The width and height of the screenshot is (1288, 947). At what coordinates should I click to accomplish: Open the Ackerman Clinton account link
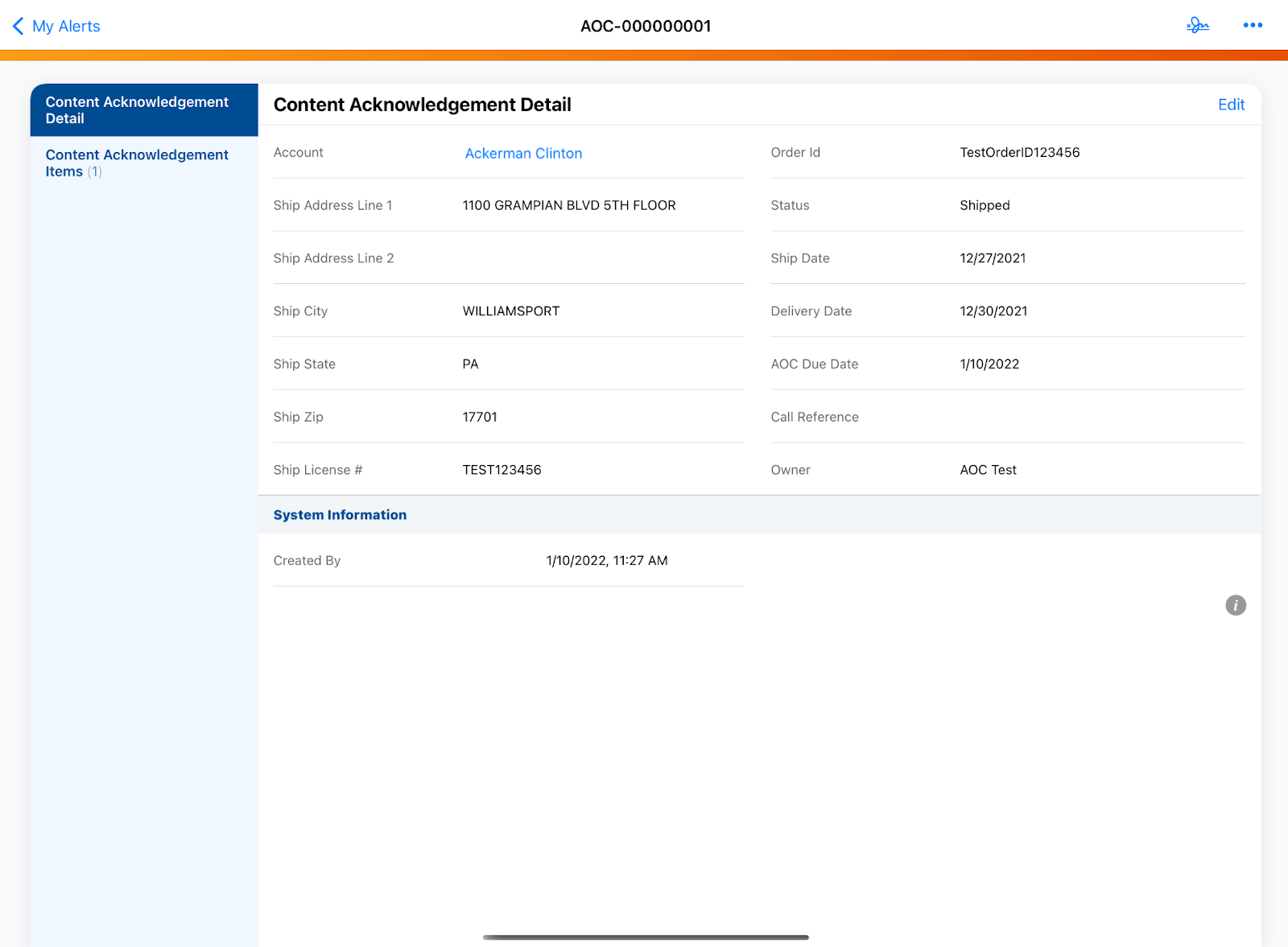point(523,154)
